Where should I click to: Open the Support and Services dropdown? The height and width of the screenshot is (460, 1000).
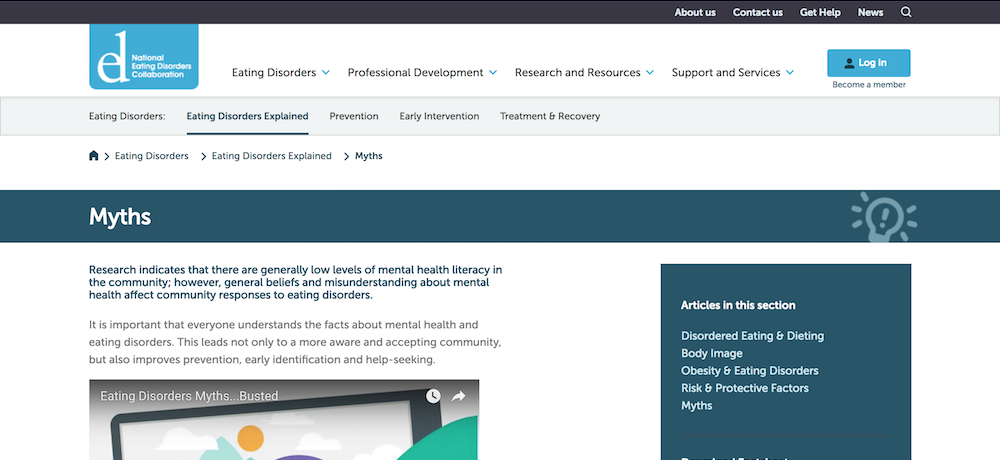[x=732, y=73]
